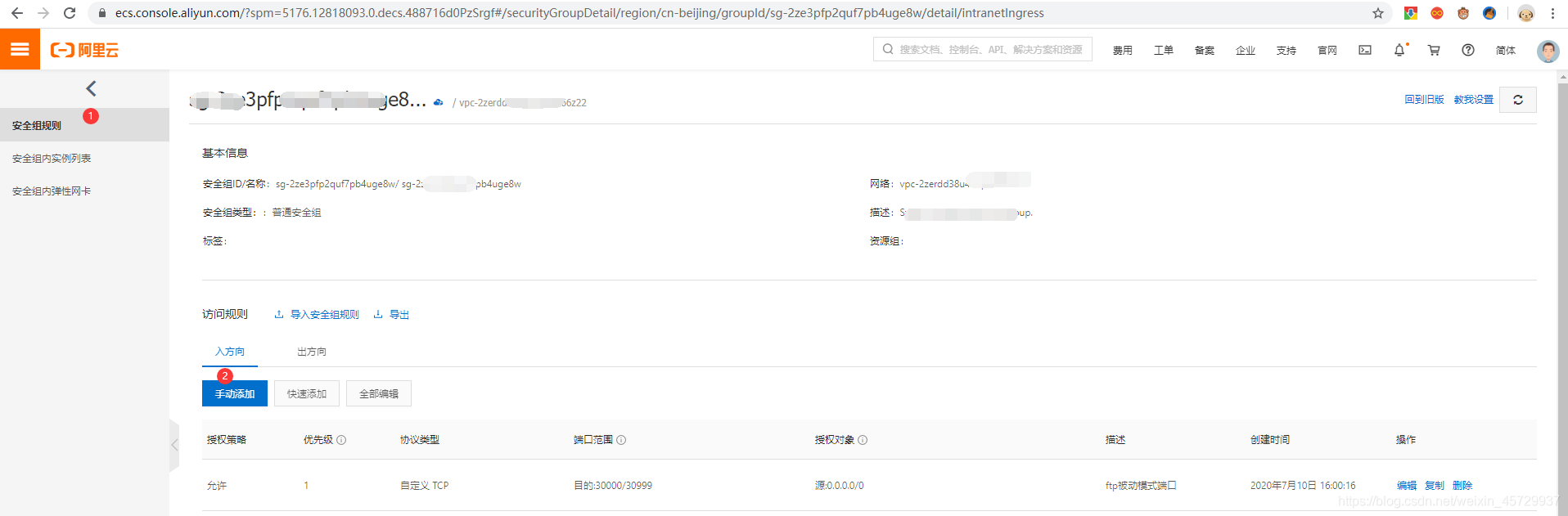Click the browser forward arrow
Viewport: 1568px width, 516px height.
coord(43,13)
